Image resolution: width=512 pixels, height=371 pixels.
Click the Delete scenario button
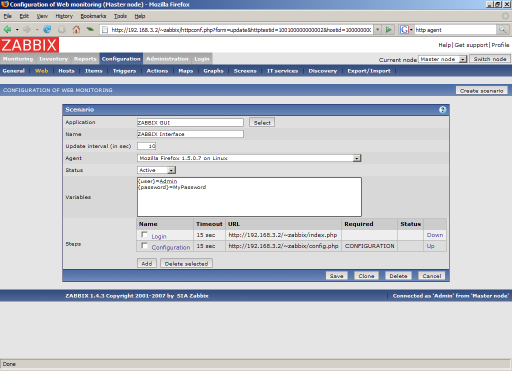(x=398, y=276)
